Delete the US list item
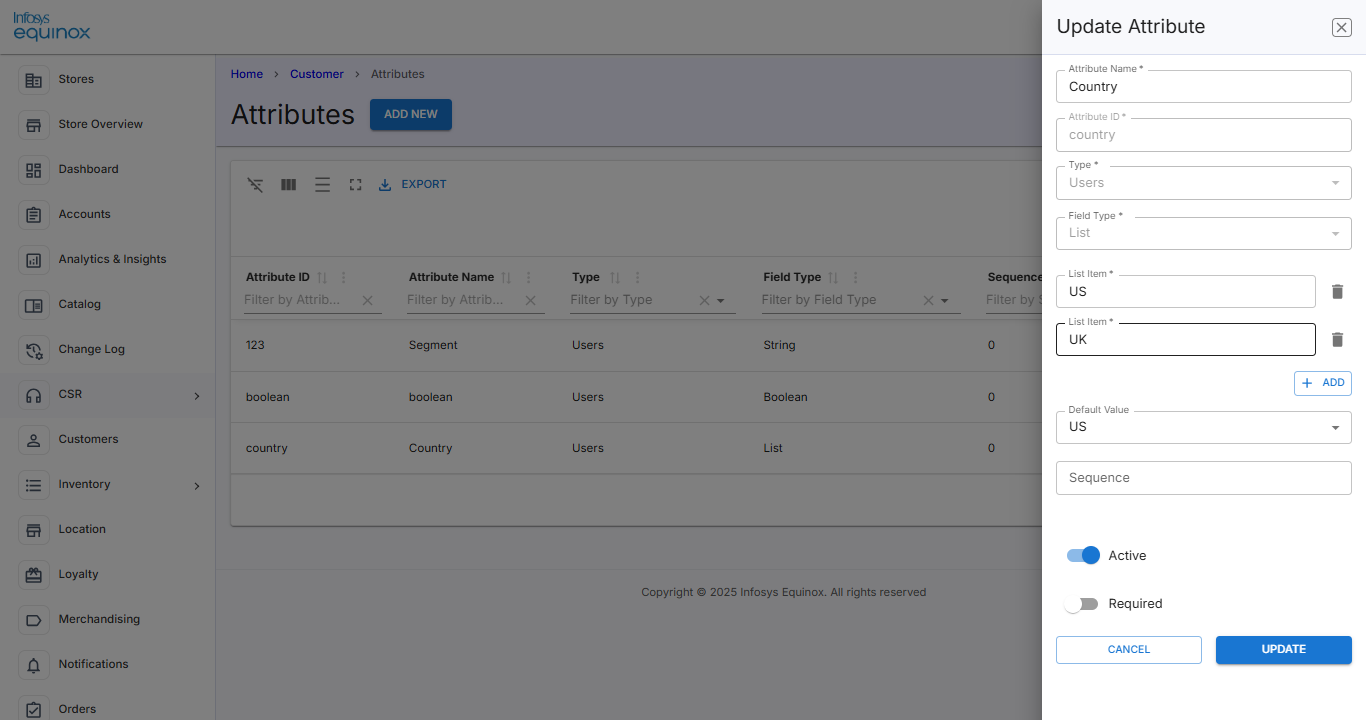1366x720 pixels. [1337, 292]
